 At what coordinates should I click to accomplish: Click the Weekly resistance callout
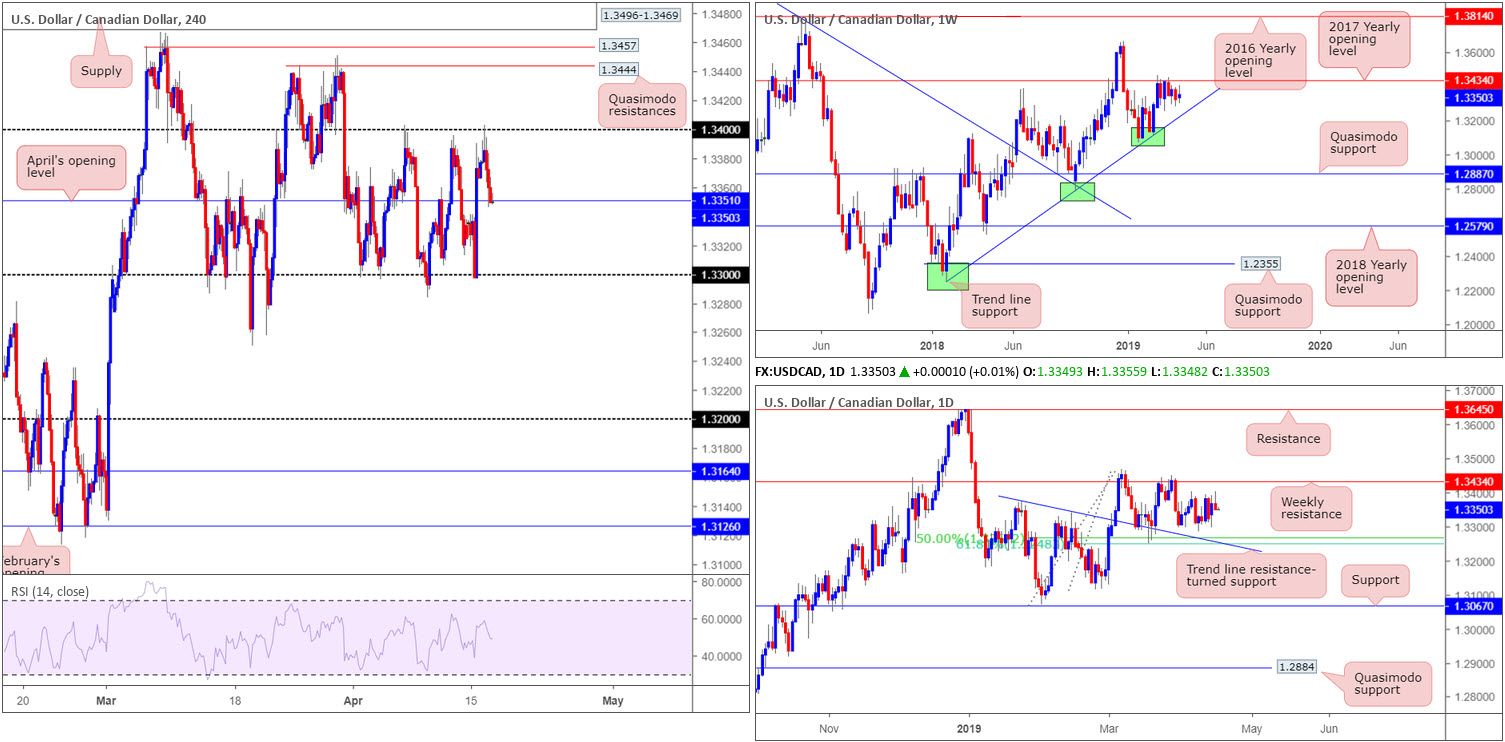tap(1310, 508)
